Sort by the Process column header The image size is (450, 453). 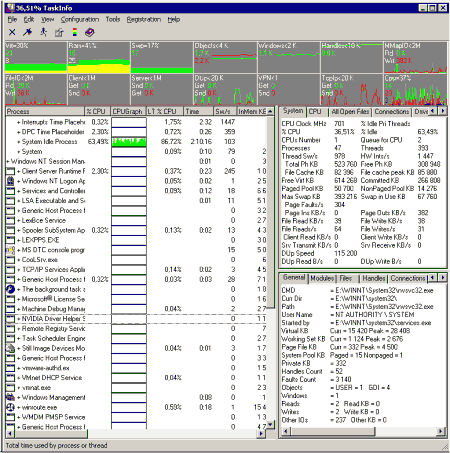click(x=45, y=111)
